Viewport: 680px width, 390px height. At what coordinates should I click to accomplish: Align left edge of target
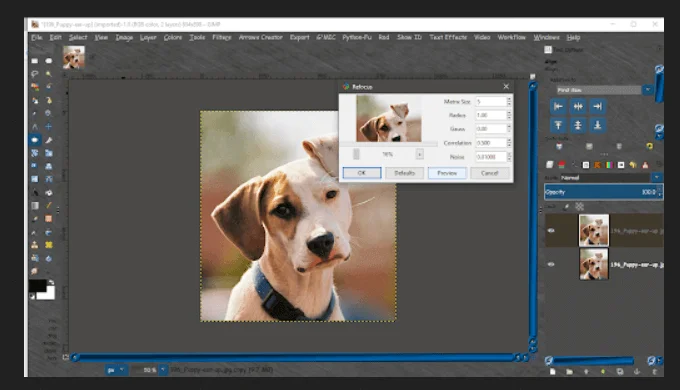click(x=558, y=106)
